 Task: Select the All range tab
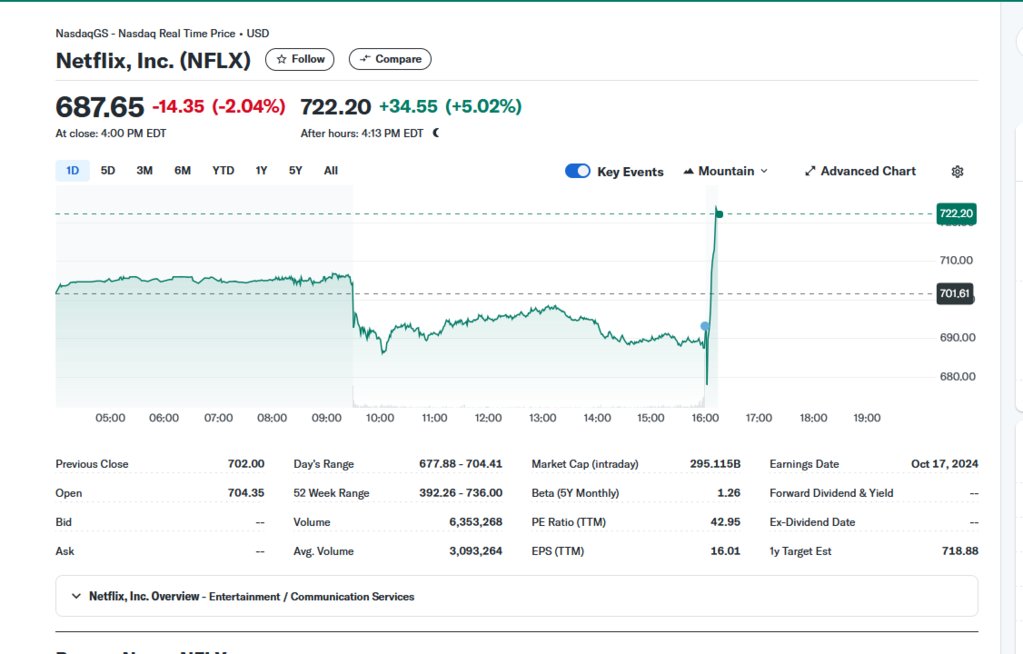pos(331,171)
